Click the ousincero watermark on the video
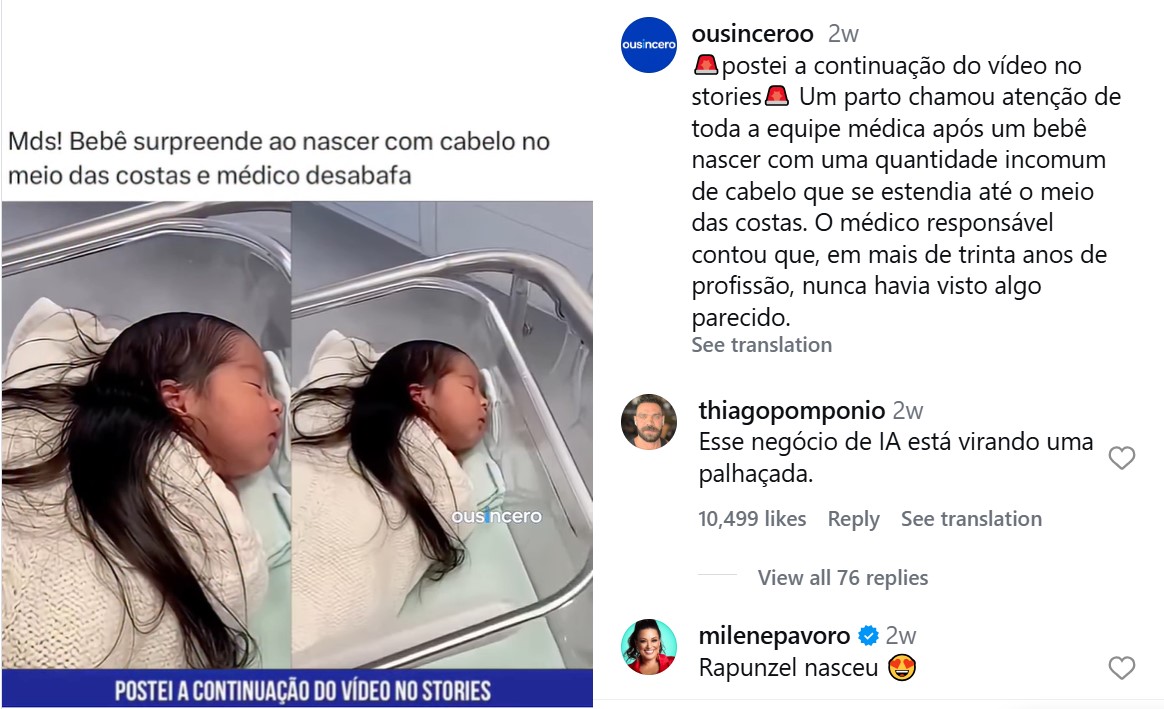This screenshot has height=709, width=1164. click(497, 517)
